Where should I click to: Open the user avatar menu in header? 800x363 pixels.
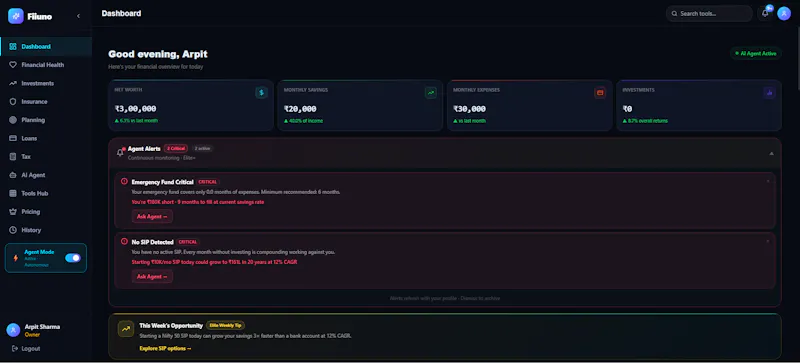point(784,14)
